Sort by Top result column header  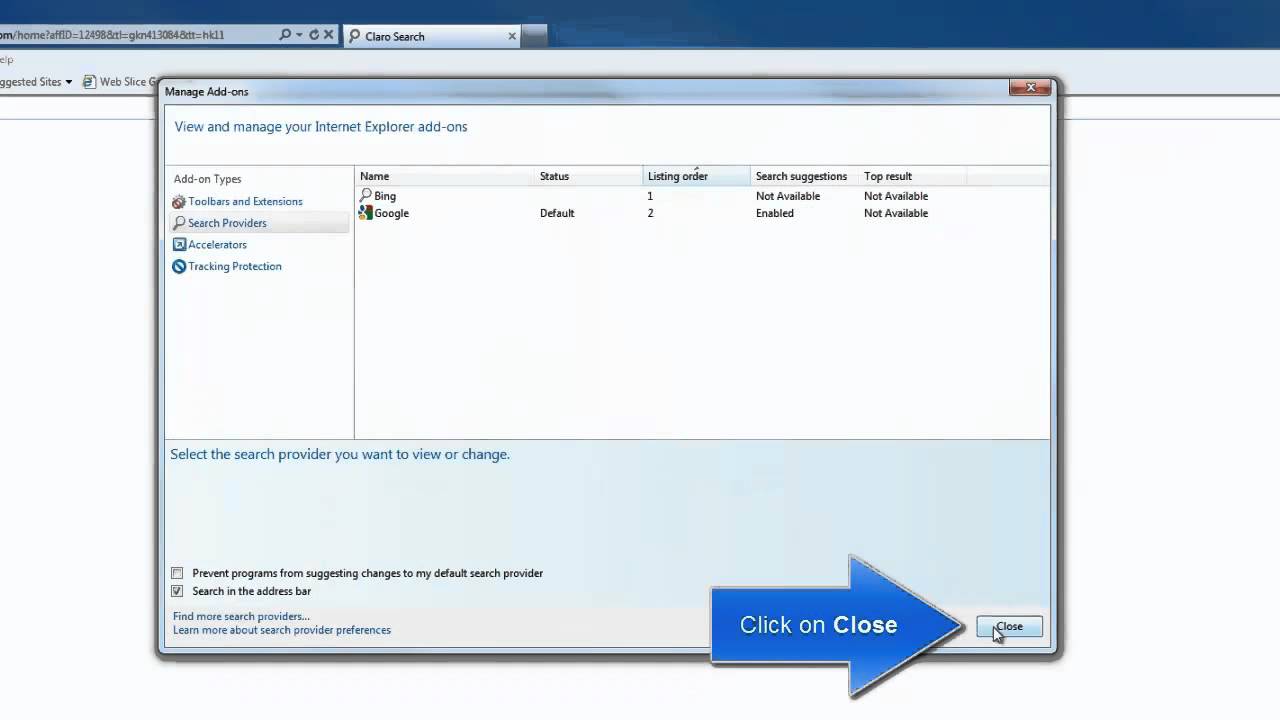tap(912, 176)
